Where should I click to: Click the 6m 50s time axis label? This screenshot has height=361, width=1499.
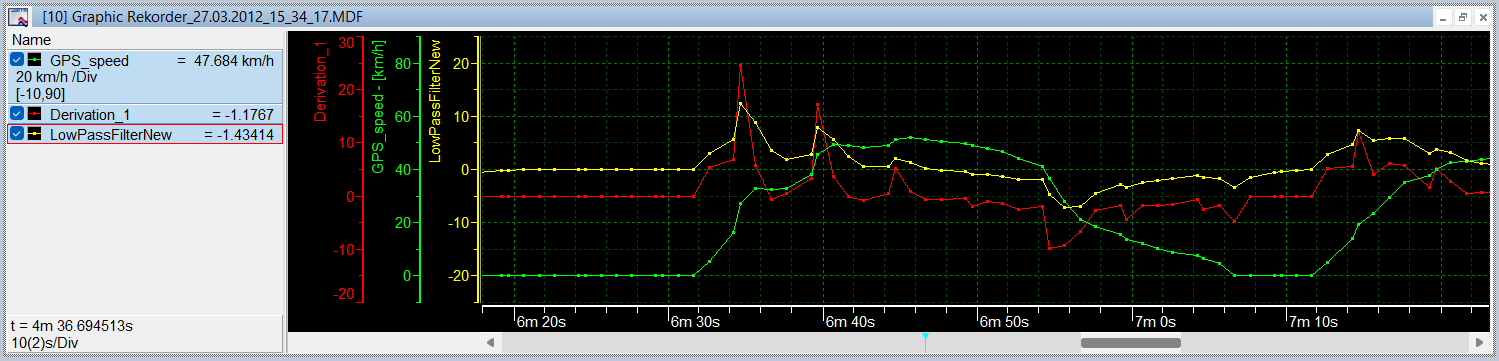(x=1004, y=322)
